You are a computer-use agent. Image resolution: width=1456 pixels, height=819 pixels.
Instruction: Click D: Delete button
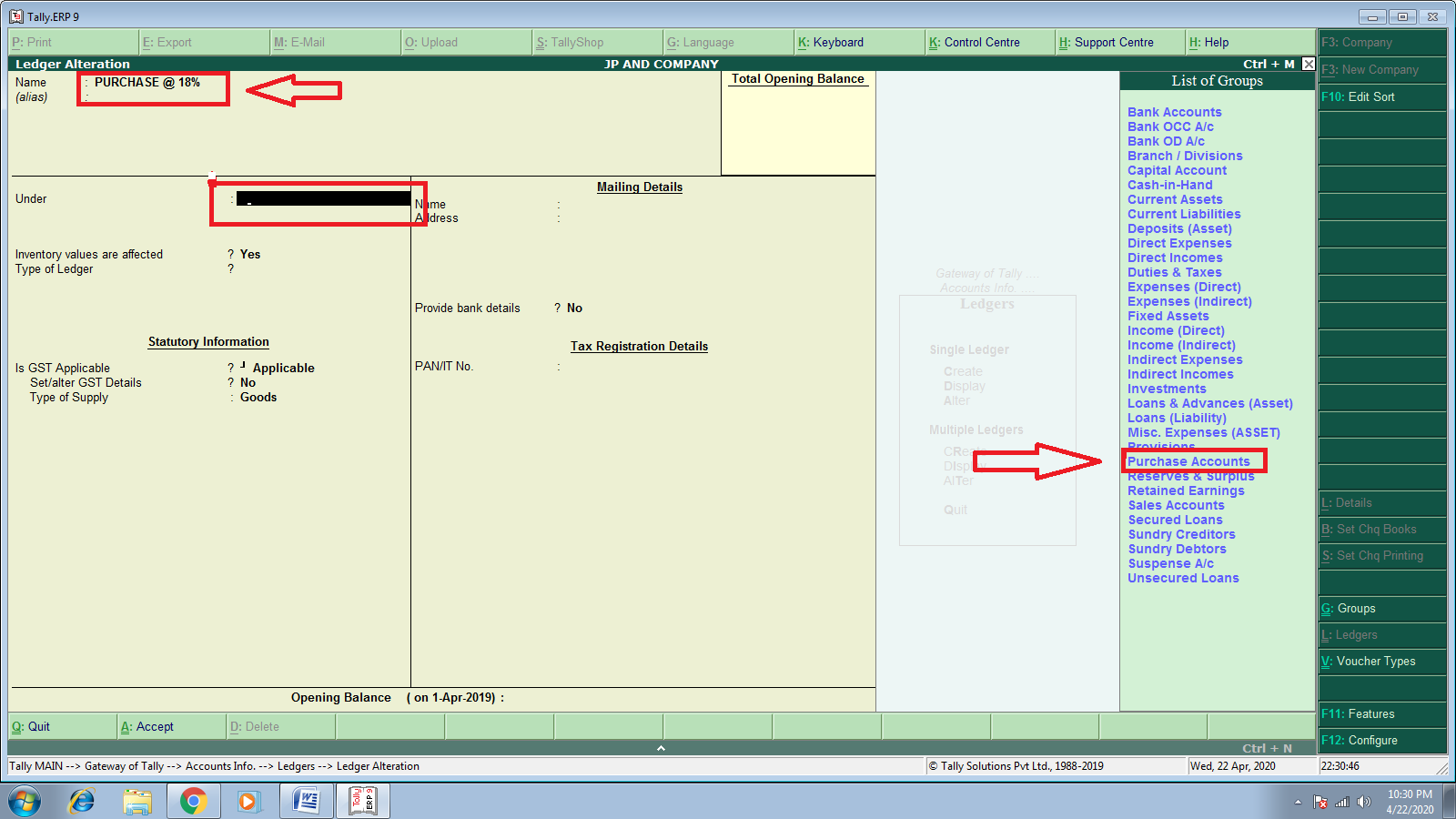coord(280,726)
